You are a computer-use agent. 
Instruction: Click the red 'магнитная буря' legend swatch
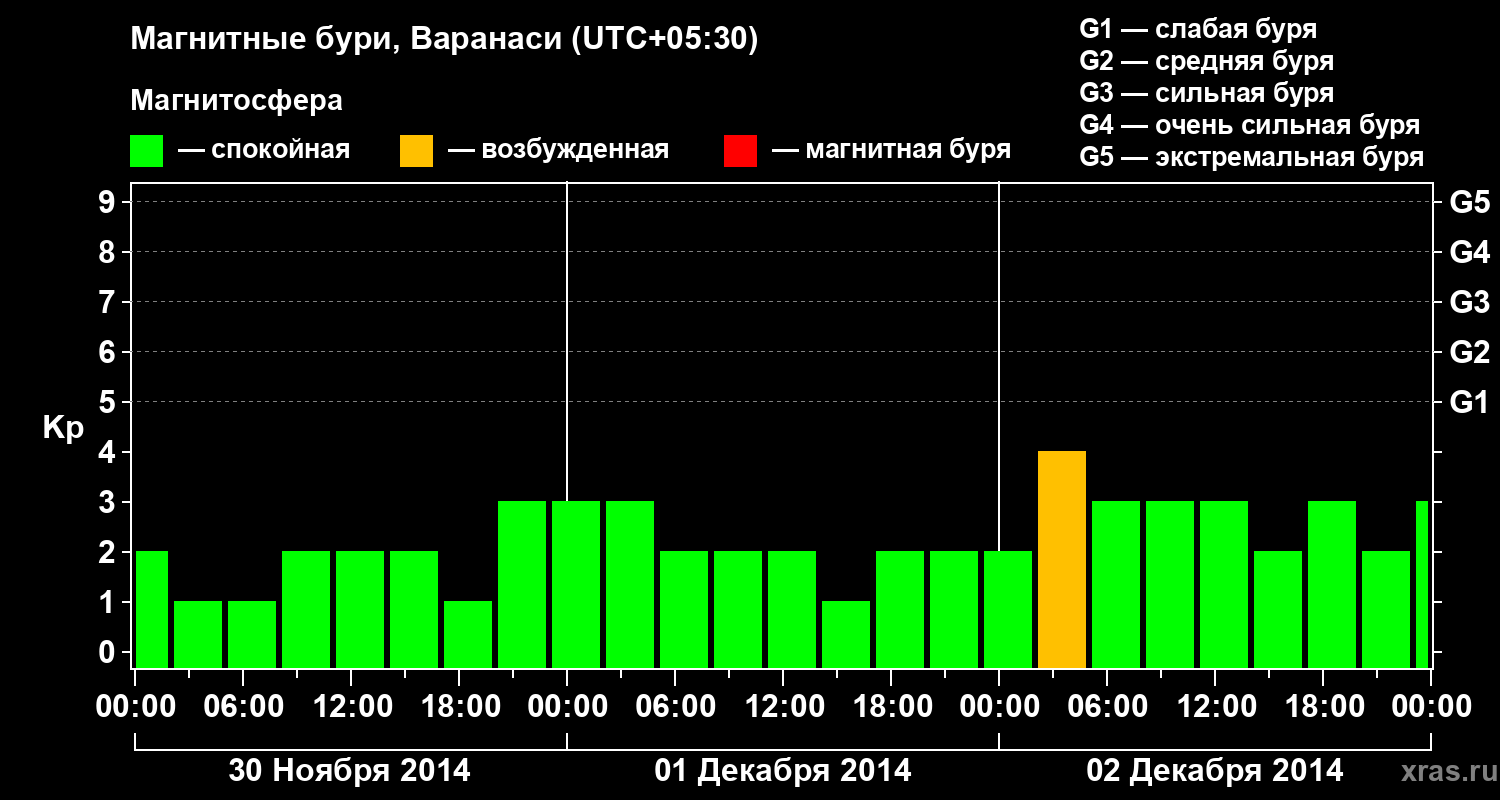tap(740, 151)
